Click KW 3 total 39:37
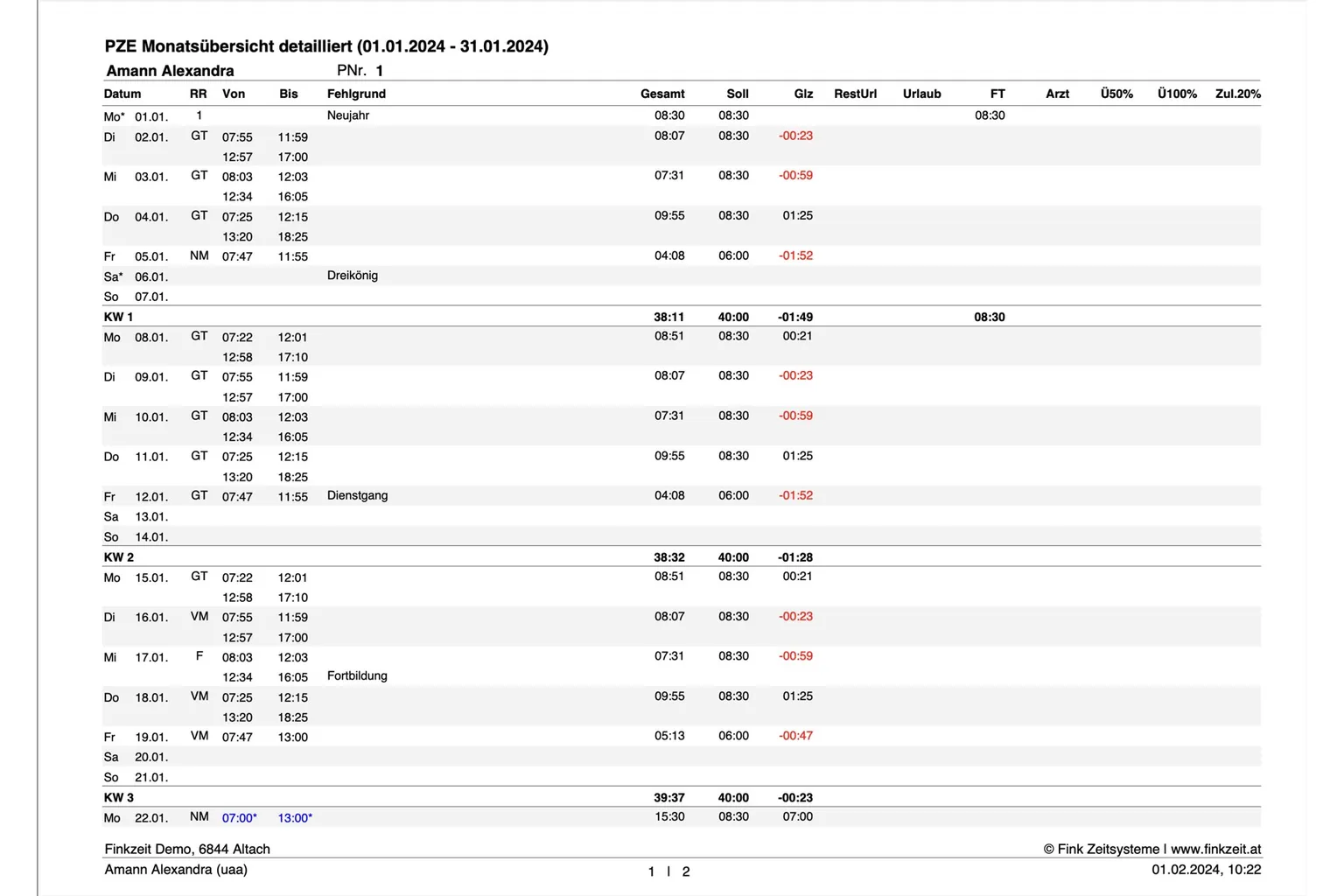Viewport: 1344px width, 896px height. click(x=668, y=798)
